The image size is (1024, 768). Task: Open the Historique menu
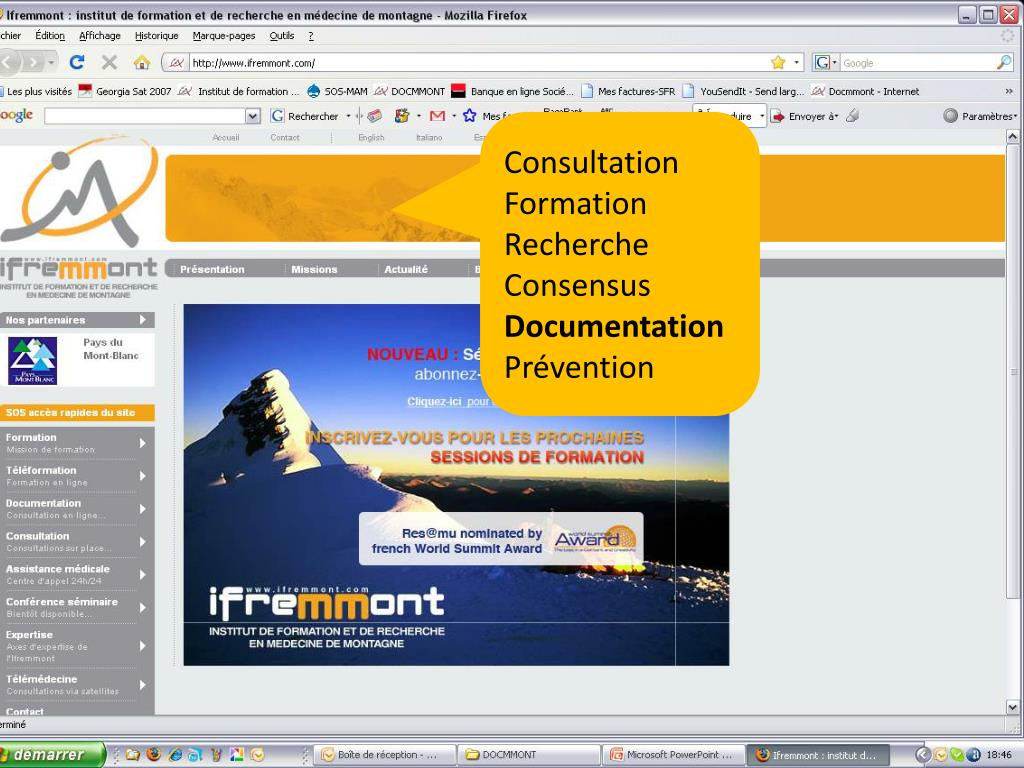click(156, 35)
